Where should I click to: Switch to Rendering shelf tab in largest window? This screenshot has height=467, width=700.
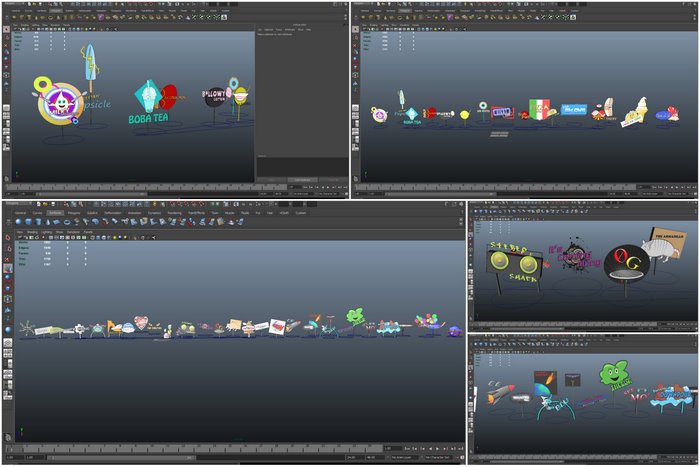[175, 213]
